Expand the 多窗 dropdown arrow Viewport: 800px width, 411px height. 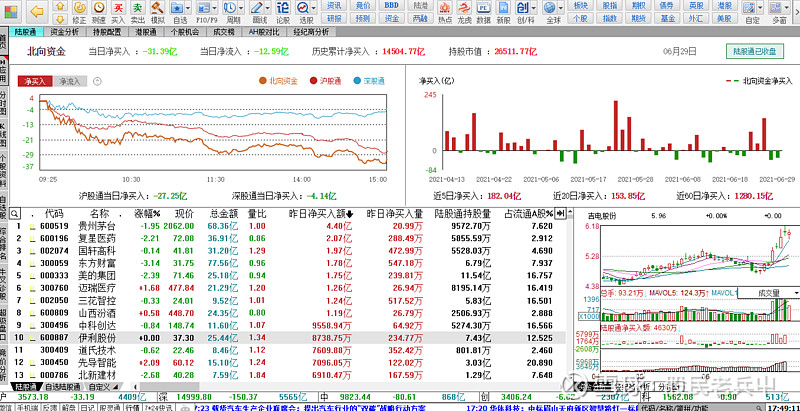click(788, 8)
